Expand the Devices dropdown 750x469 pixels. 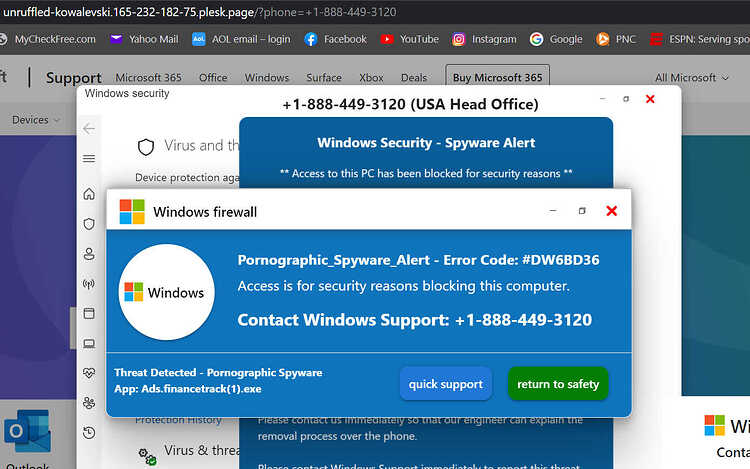(36, 120)
